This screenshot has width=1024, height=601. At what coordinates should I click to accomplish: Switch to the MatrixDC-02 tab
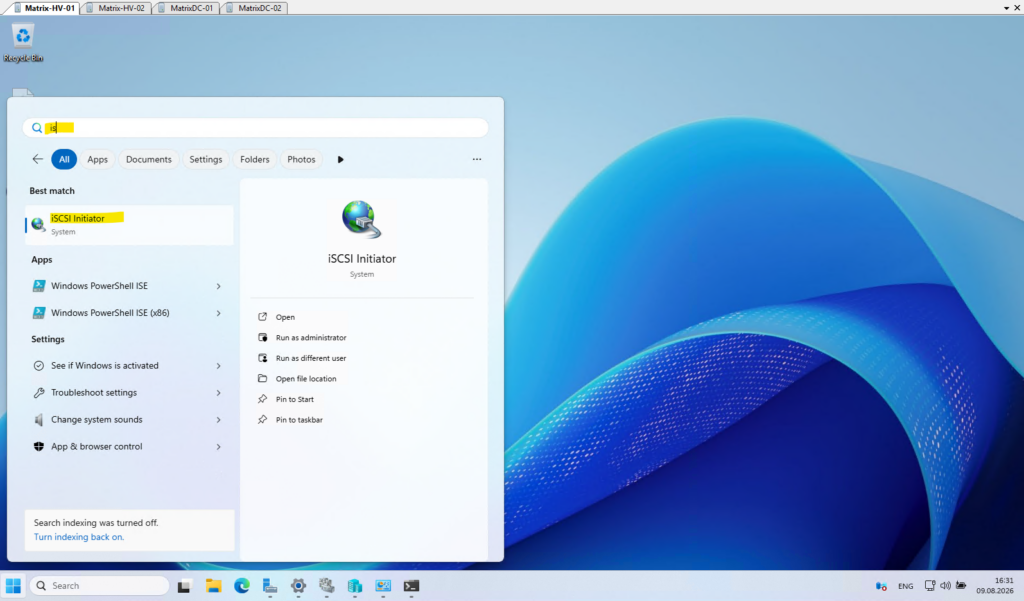tap(255, 8)
